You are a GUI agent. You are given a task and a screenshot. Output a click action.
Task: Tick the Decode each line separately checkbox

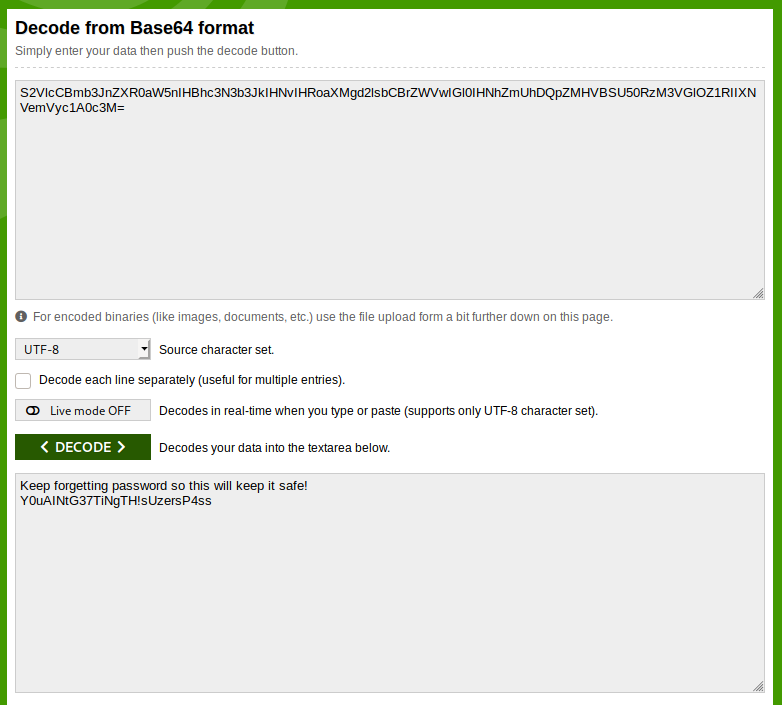click(x=23, y=380)
